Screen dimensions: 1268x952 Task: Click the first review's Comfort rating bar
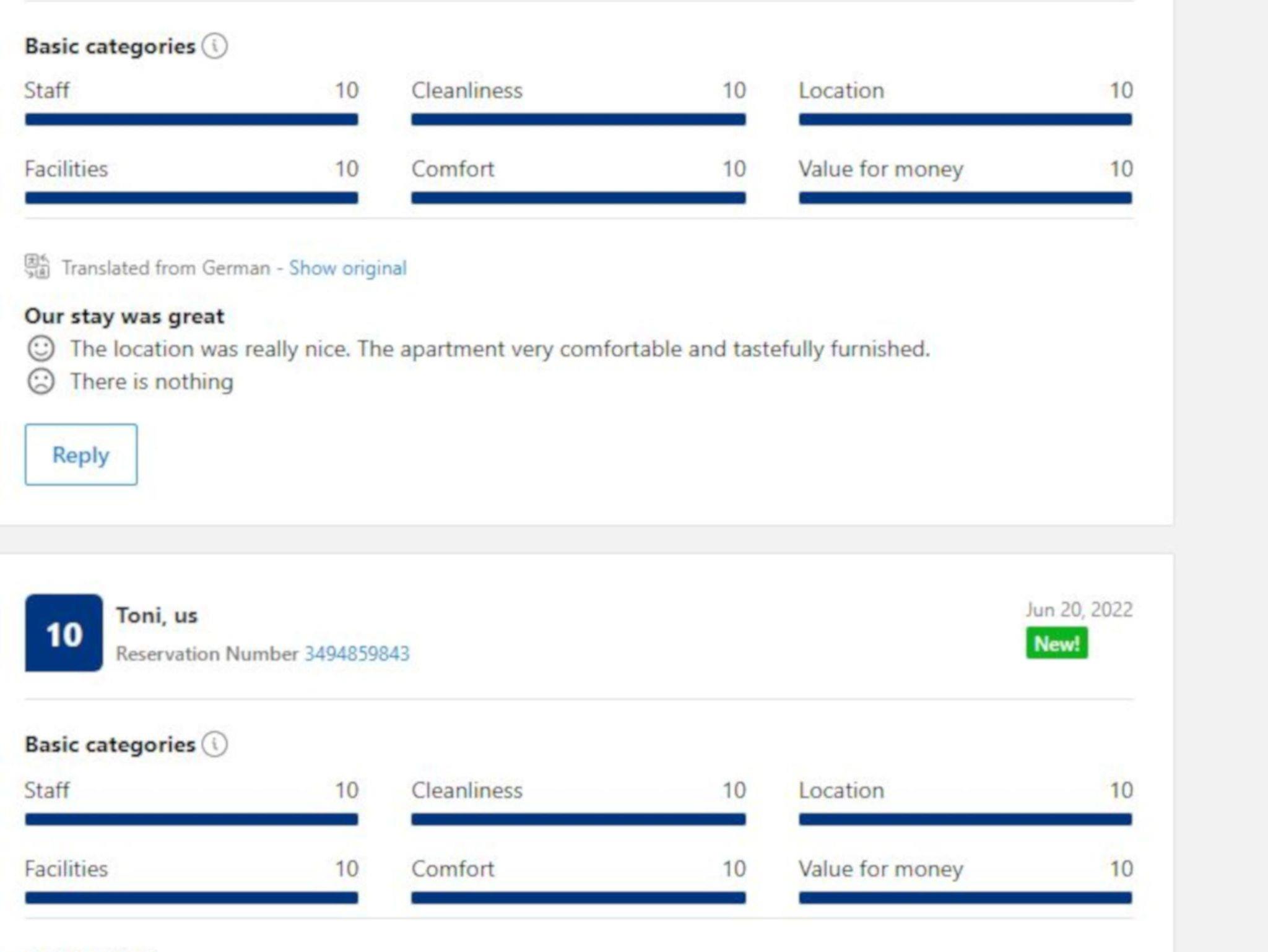point(578,198)
